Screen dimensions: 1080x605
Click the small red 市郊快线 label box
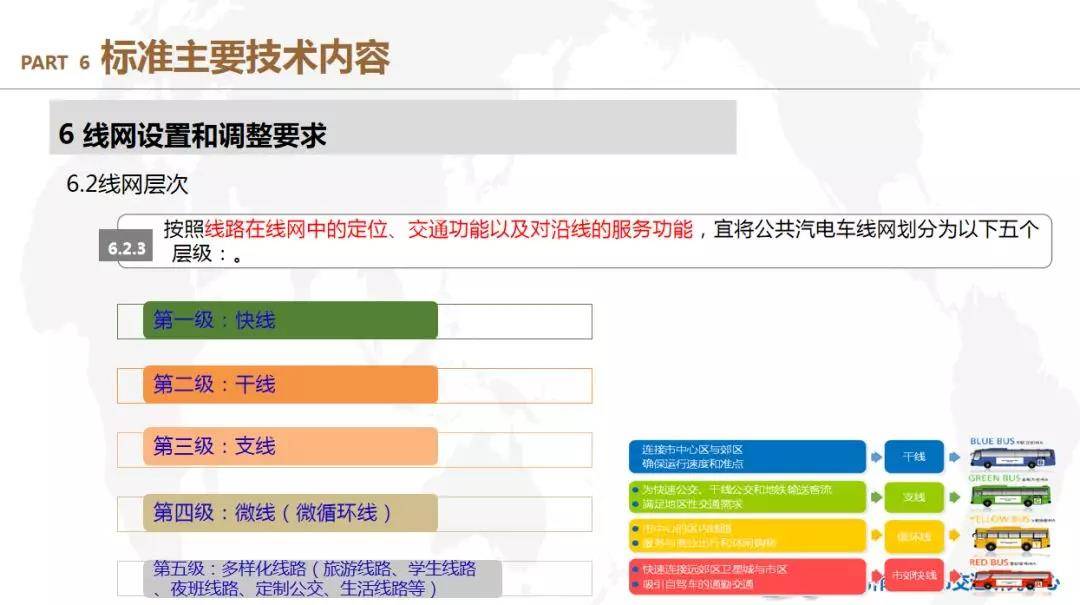[x=915, y=576]
